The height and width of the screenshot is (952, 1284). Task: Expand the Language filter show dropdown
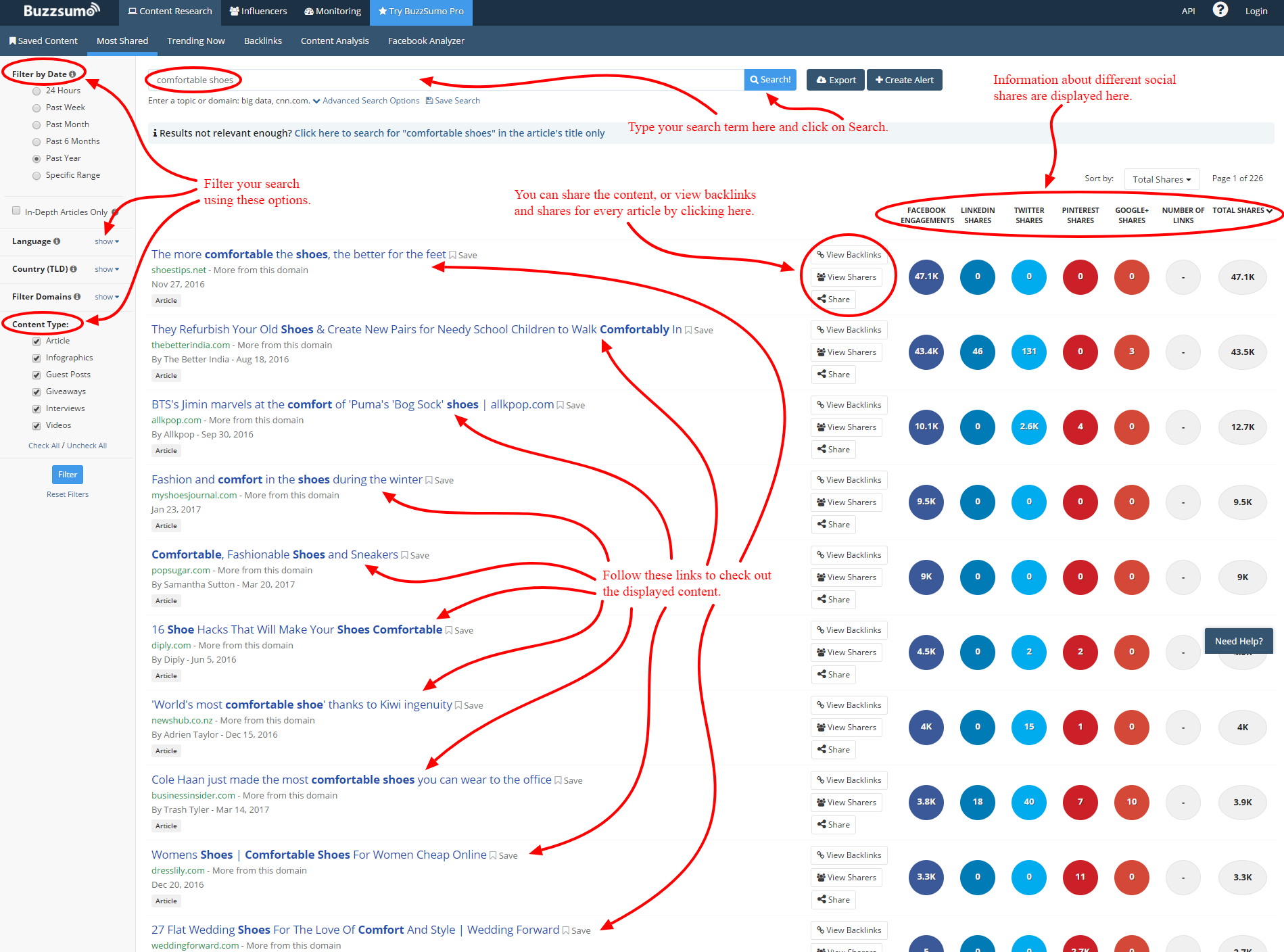107,241
